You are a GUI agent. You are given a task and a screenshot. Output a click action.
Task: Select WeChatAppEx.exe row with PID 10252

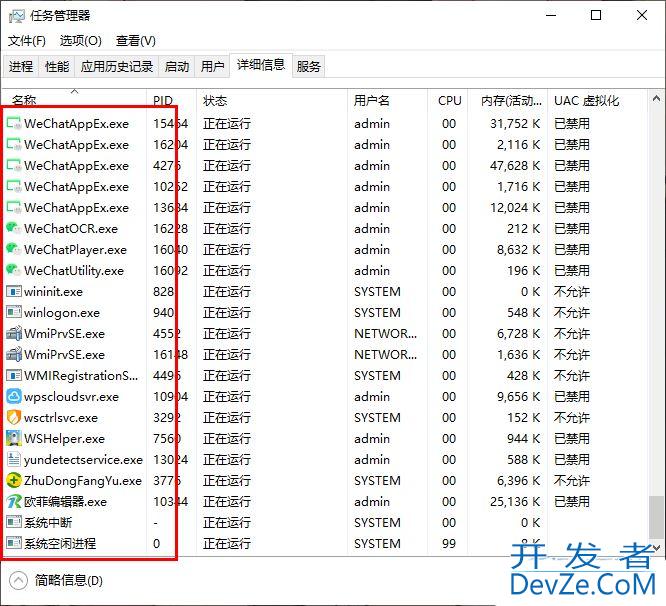click(x=325, y=187)
